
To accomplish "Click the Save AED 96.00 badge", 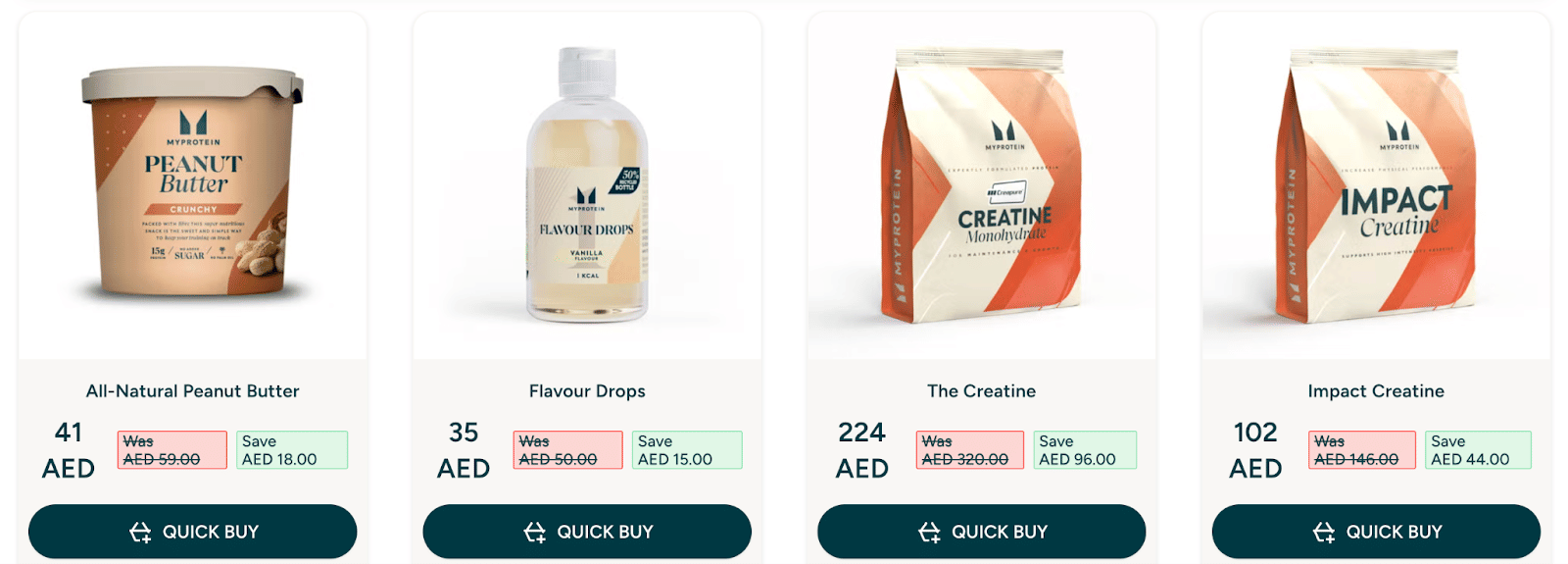I will pos(1085,450).
